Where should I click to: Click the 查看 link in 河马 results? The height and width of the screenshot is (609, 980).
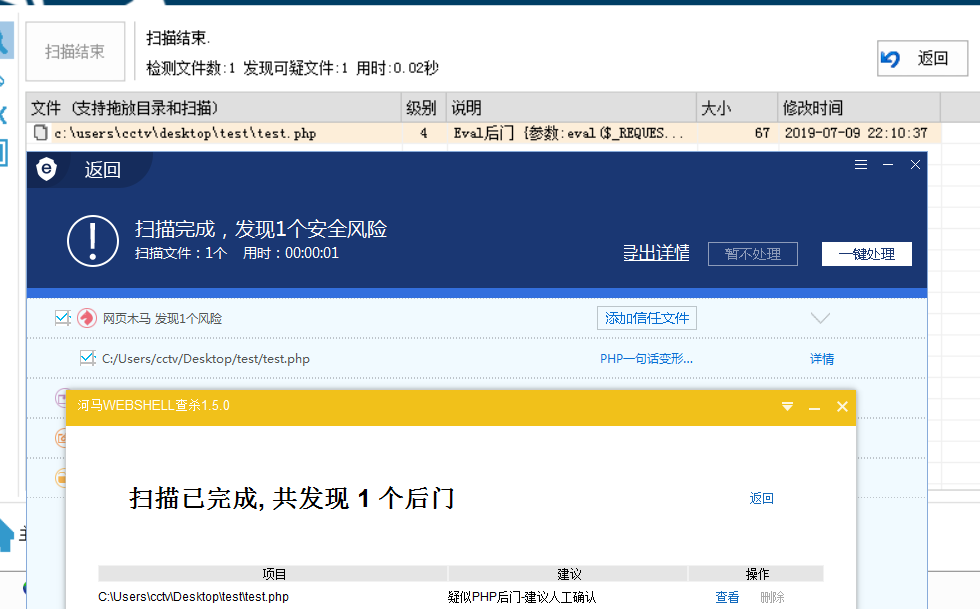[x=727, y=598]
